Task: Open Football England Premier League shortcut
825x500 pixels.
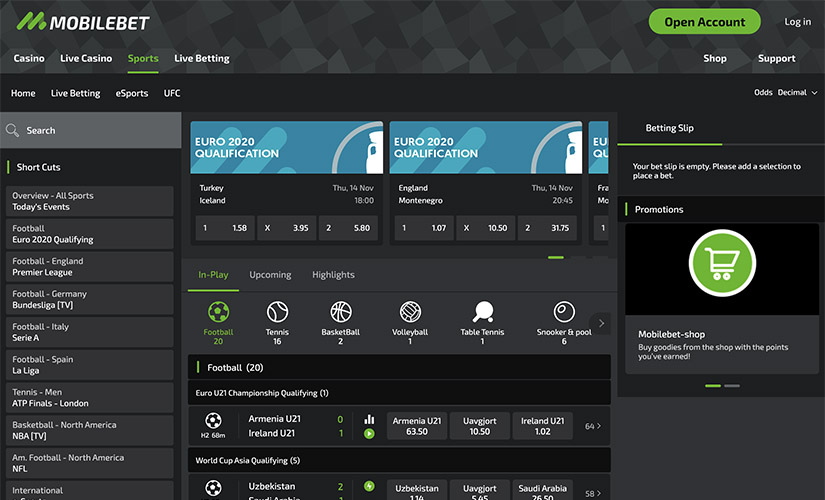Action: click(89, 266)
